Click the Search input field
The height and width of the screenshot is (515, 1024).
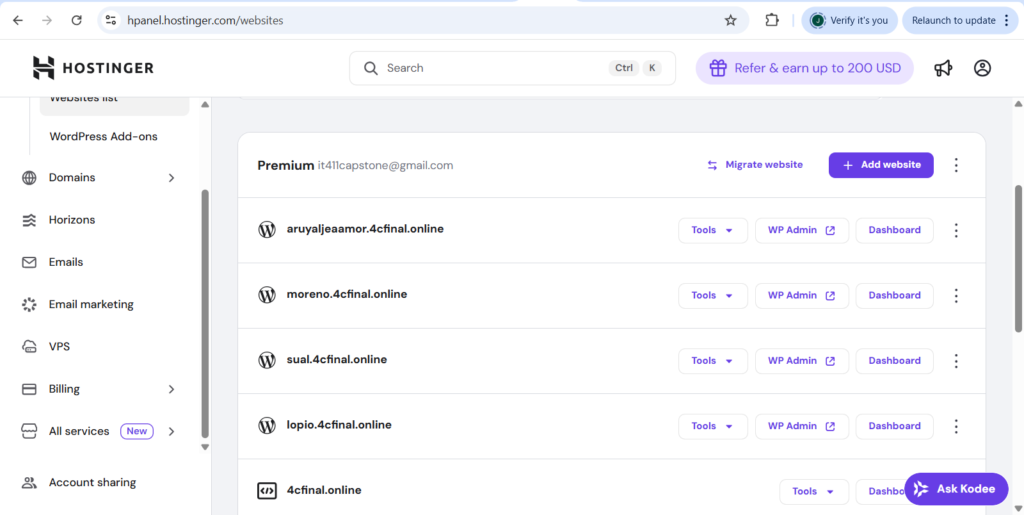[490, 68]
